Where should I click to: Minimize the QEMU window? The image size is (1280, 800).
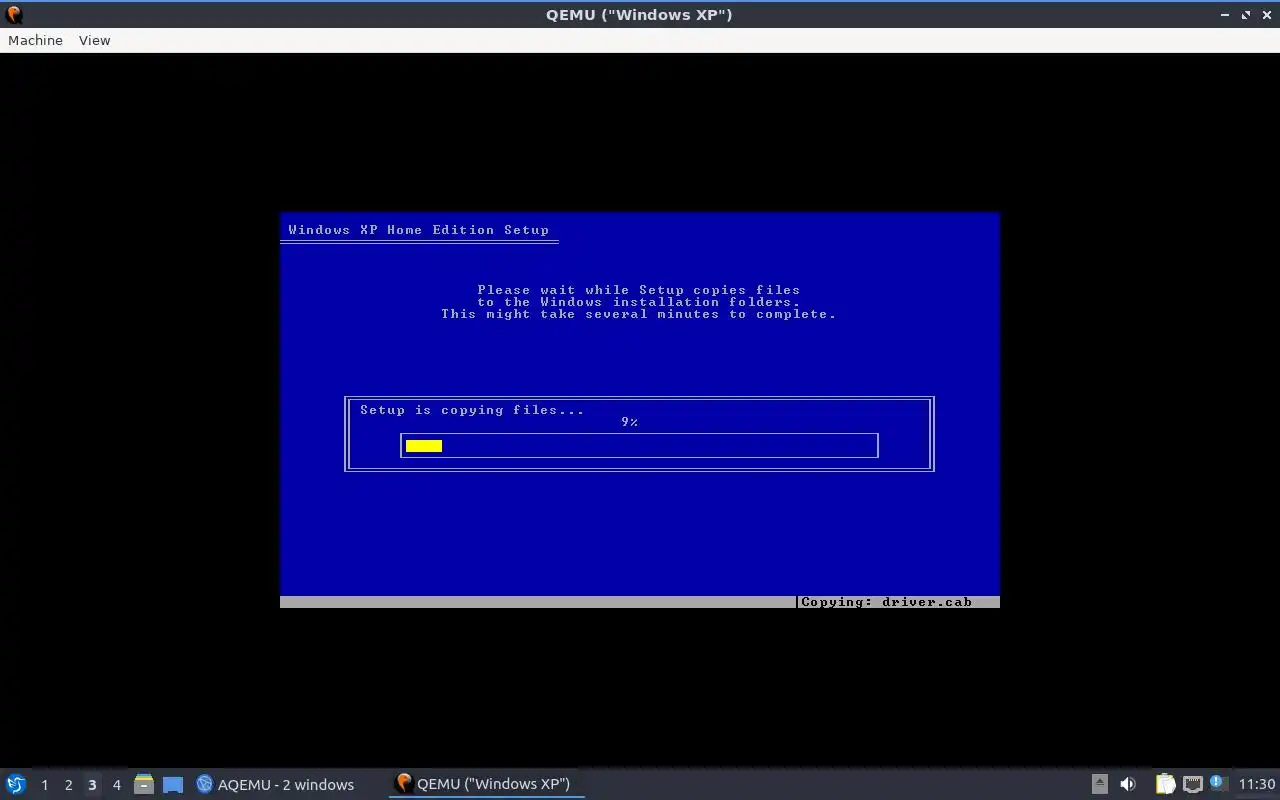(1226, 15)
